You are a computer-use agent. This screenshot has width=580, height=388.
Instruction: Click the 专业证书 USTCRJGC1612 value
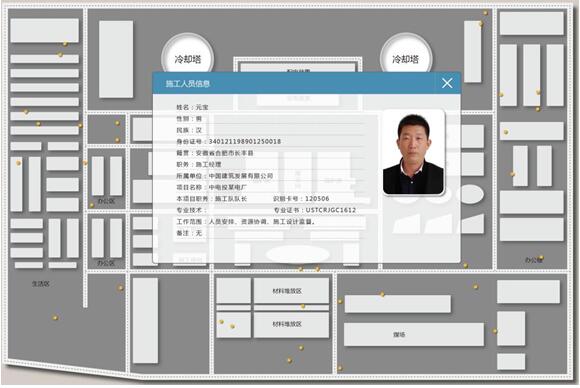(x=331, y=210)
